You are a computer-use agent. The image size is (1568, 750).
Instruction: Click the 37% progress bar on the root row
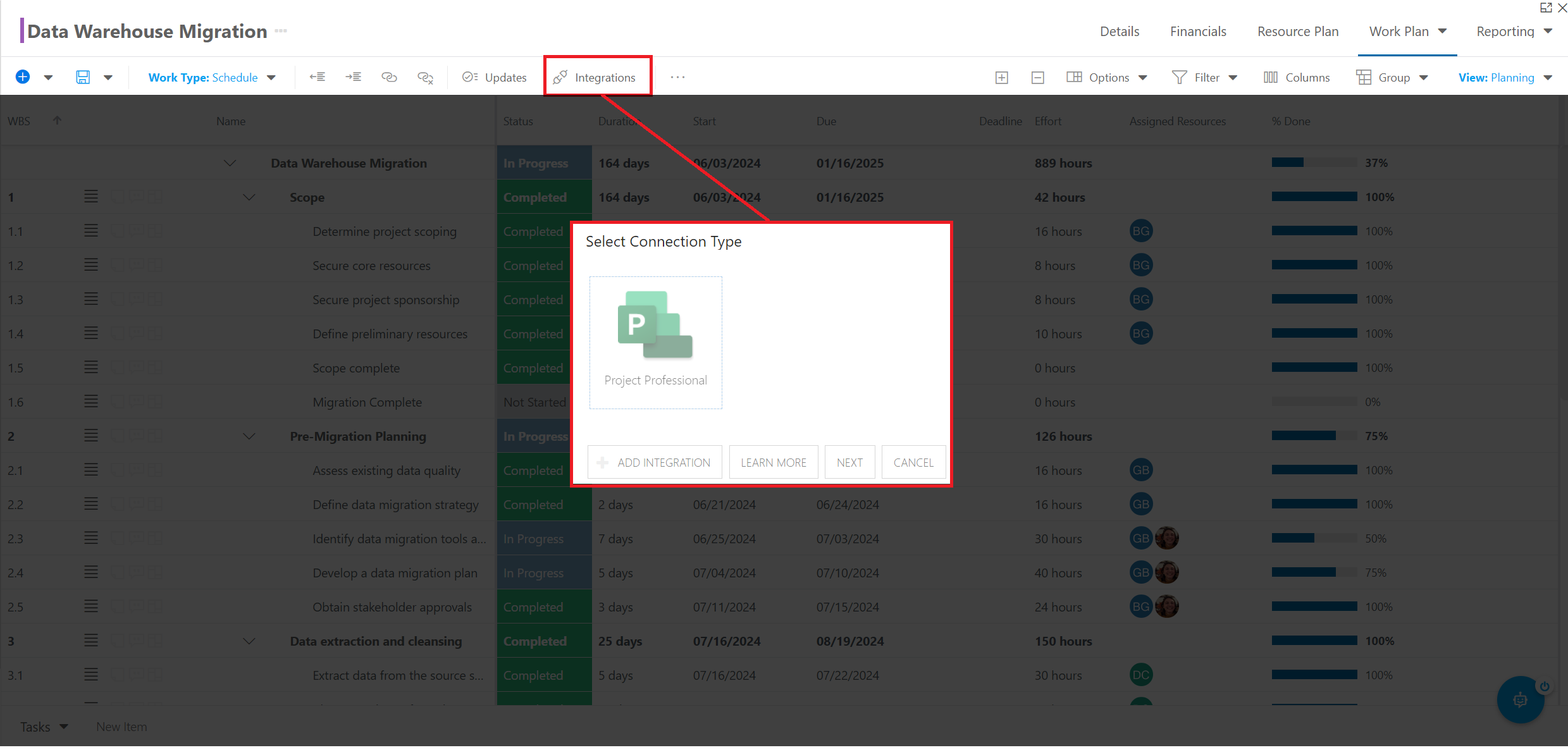click(x=1314, y=163)
